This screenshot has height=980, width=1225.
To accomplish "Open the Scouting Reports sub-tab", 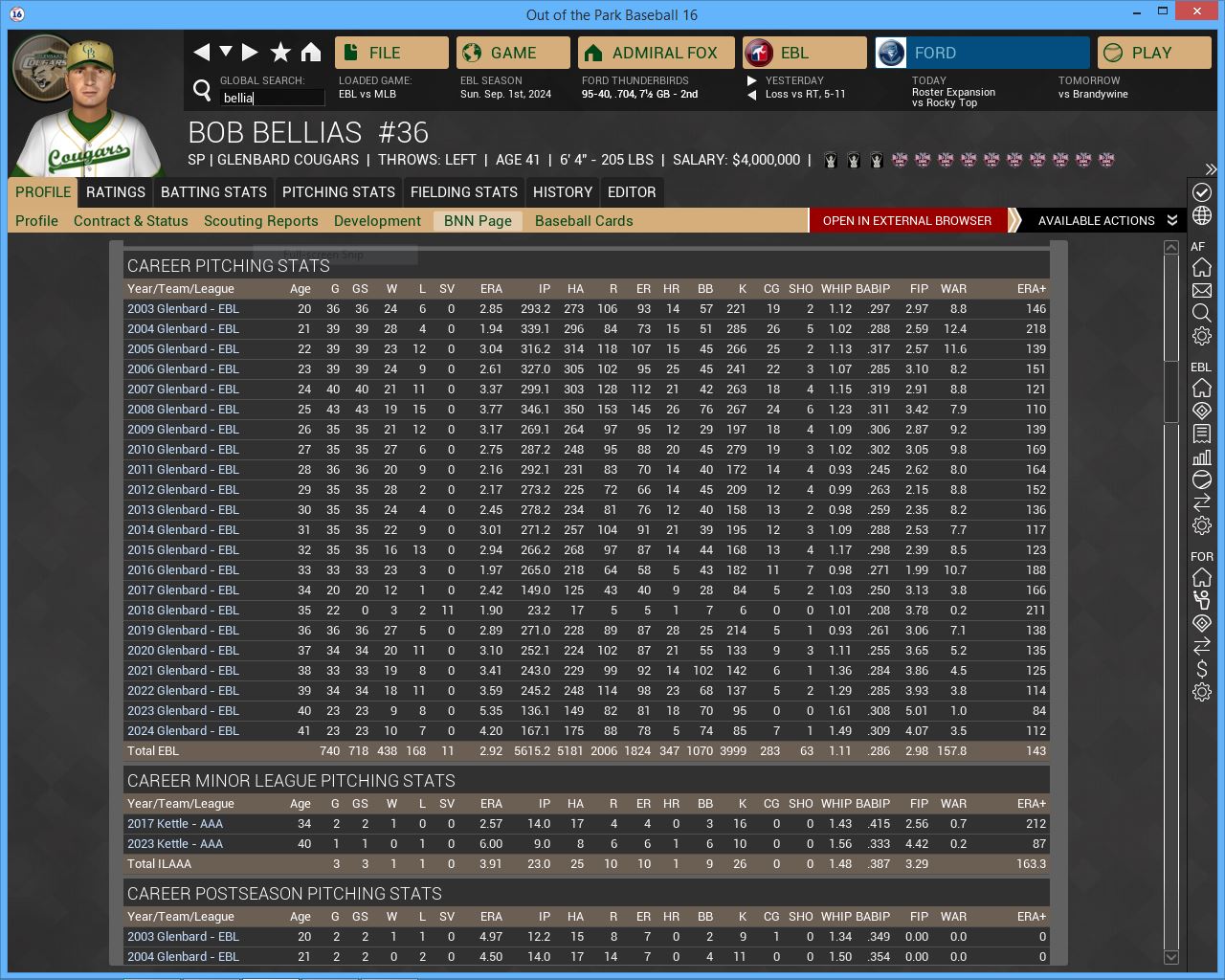I will coord(260,221).
